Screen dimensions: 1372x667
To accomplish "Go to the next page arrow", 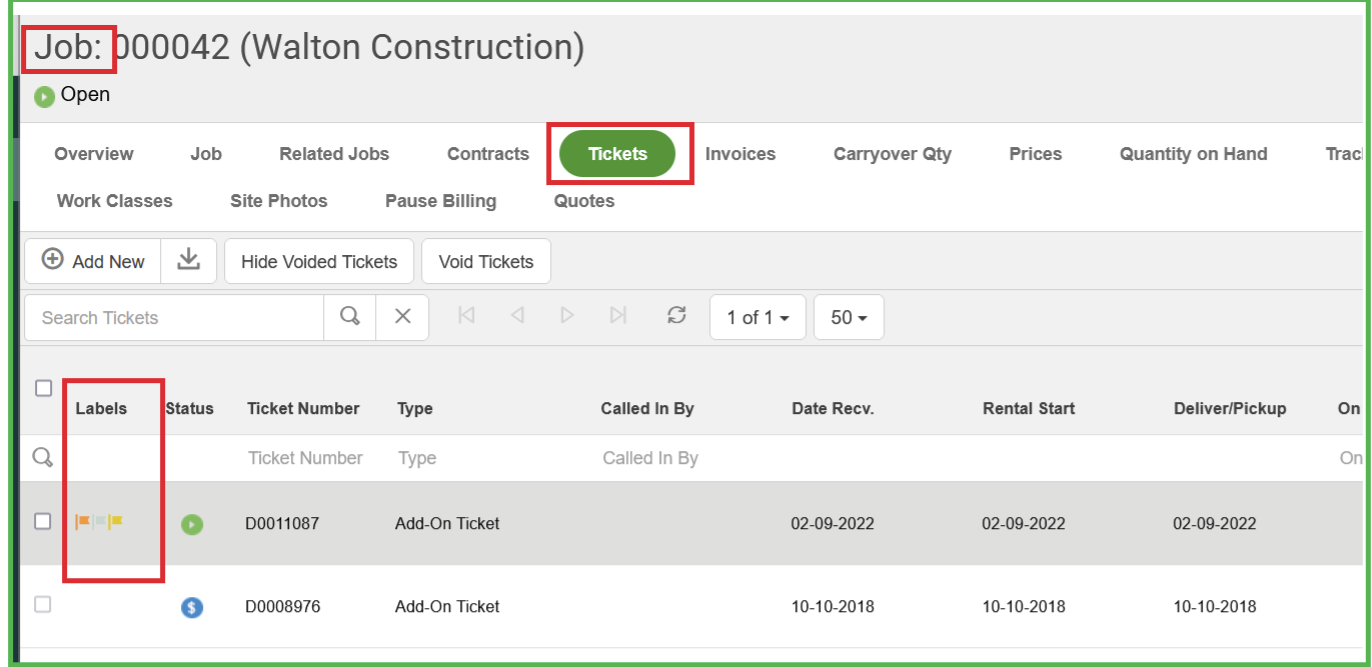I will 567,316.
